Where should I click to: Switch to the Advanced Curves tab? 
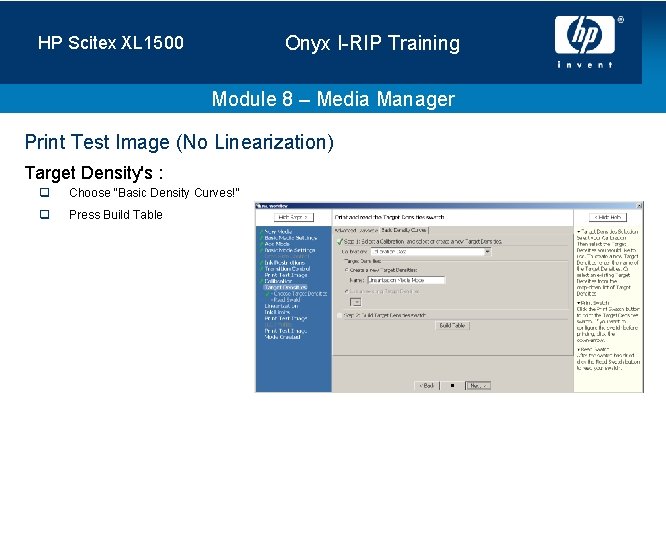point(356,230)
